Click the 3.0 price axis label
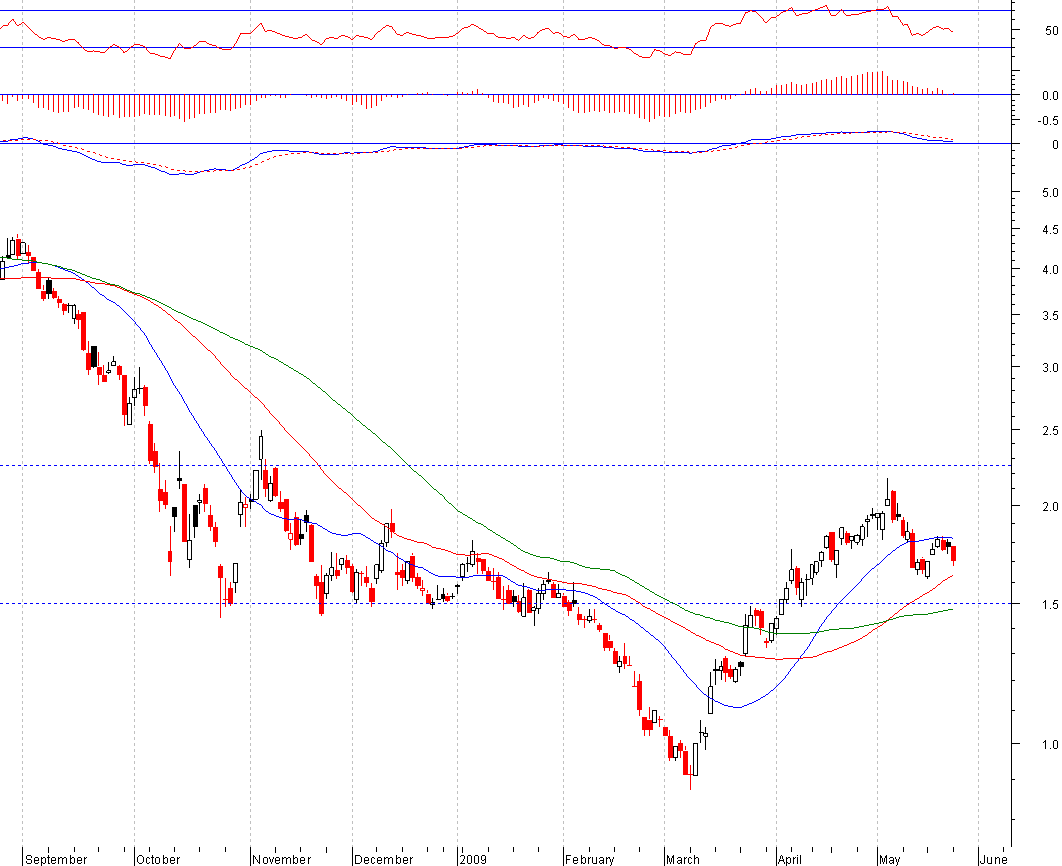This screenshot has height=866, width=1062. pyautogui.click(x=1050, y=368)
